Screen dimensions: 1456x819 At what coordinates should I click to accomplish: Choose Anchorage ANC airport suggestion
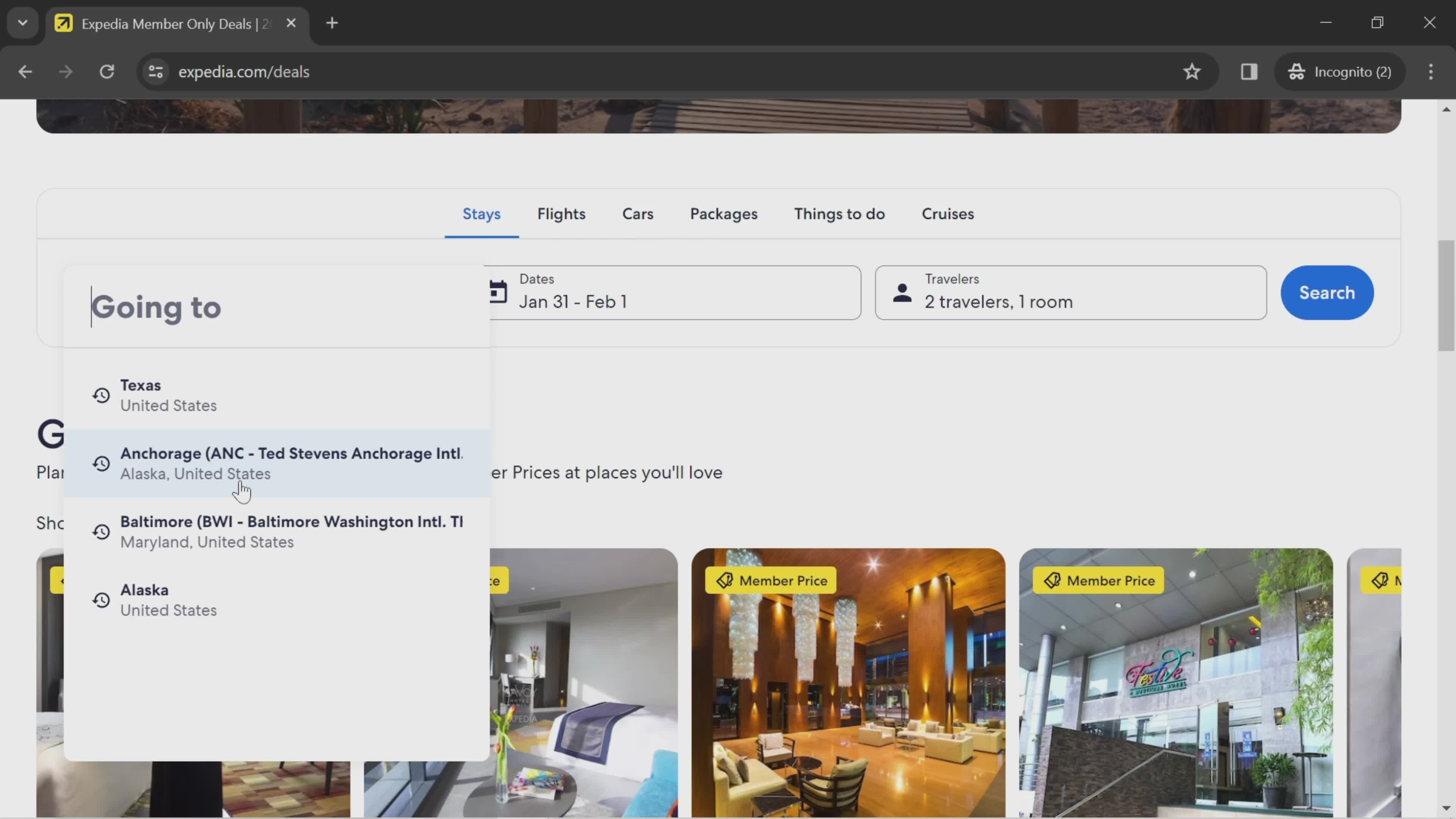click(x=277, y=463)
